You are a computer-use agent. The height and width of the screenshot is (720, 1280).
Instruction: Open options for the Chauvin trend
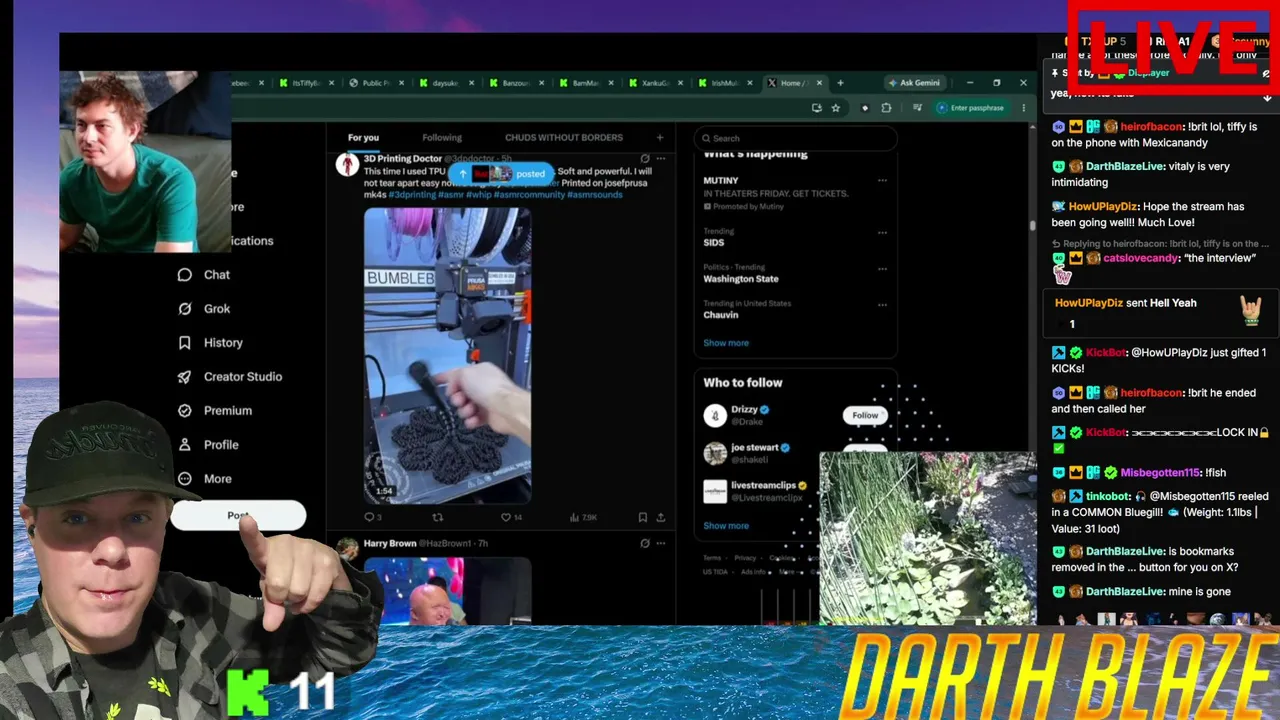[882, 304]
